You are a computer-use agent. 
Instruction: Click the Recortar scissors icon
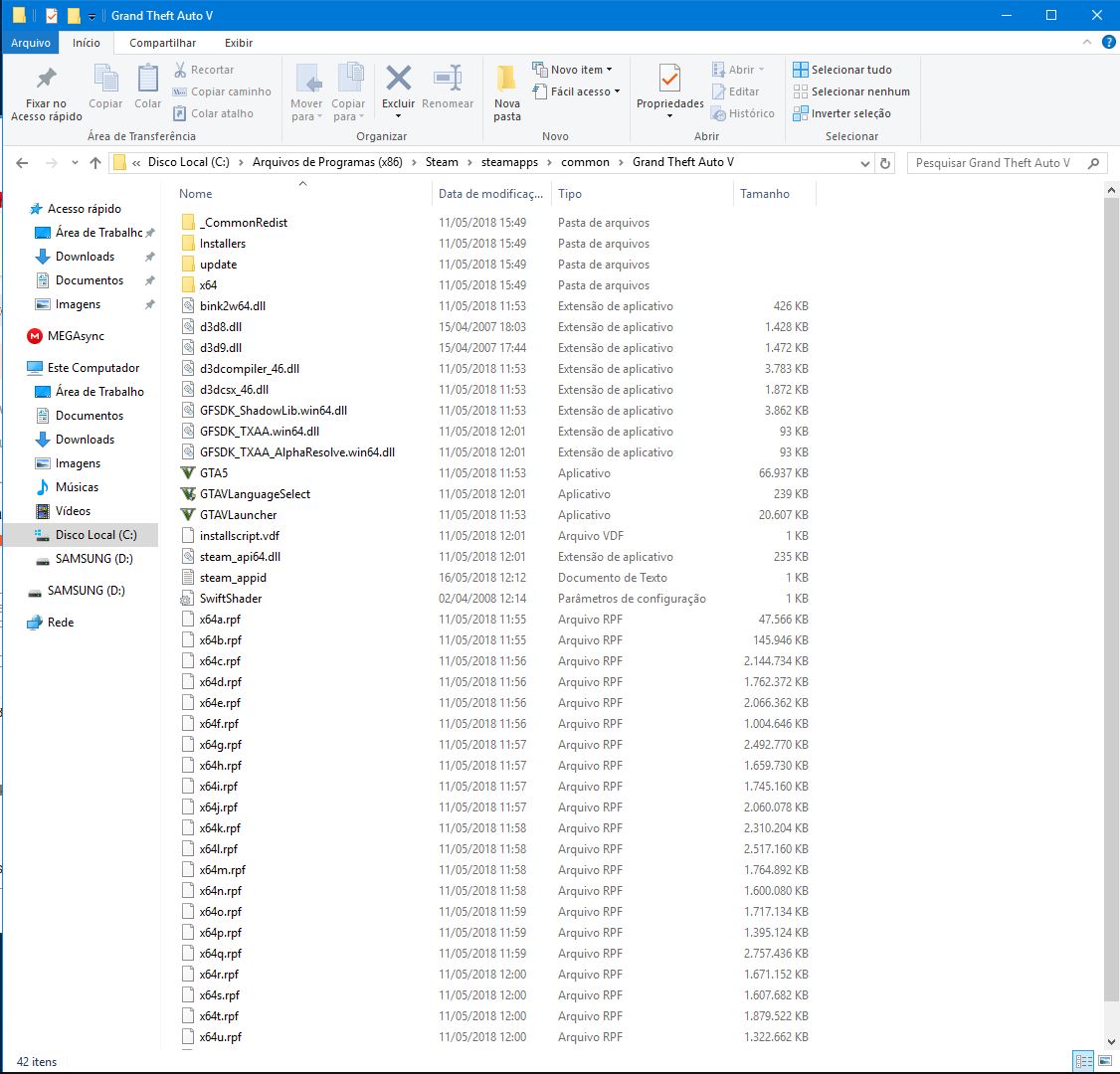pyautogui.click(x=180, y=70)
